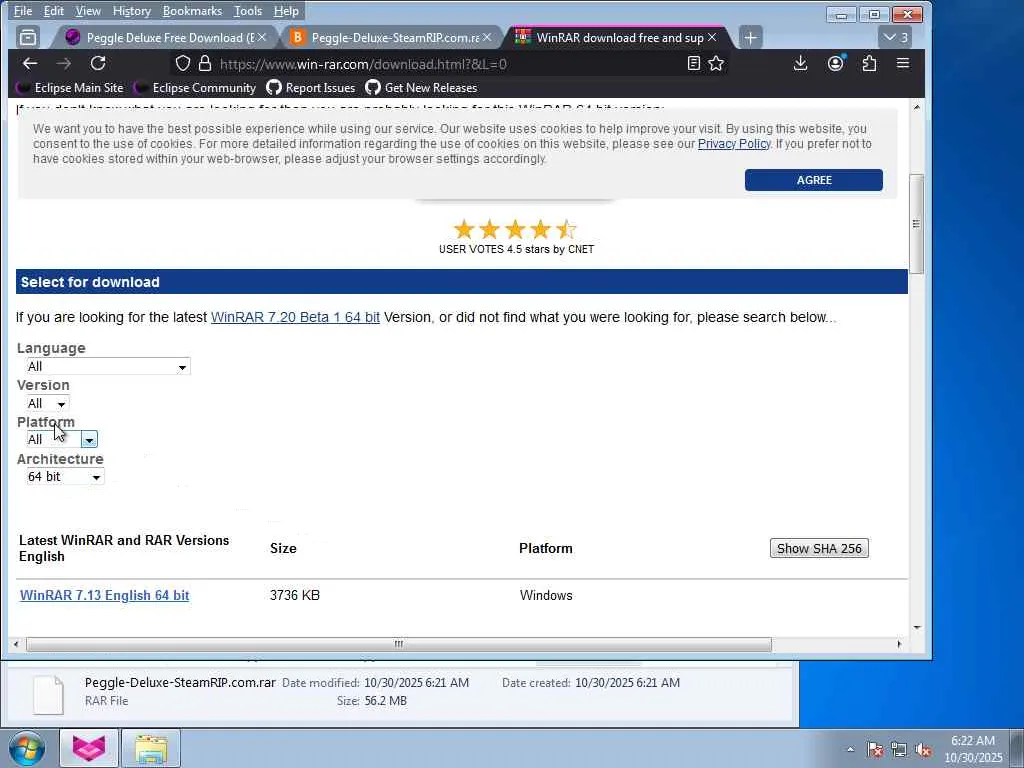Open the File menu
The image size is (1024, 768).
pos(23,11)
